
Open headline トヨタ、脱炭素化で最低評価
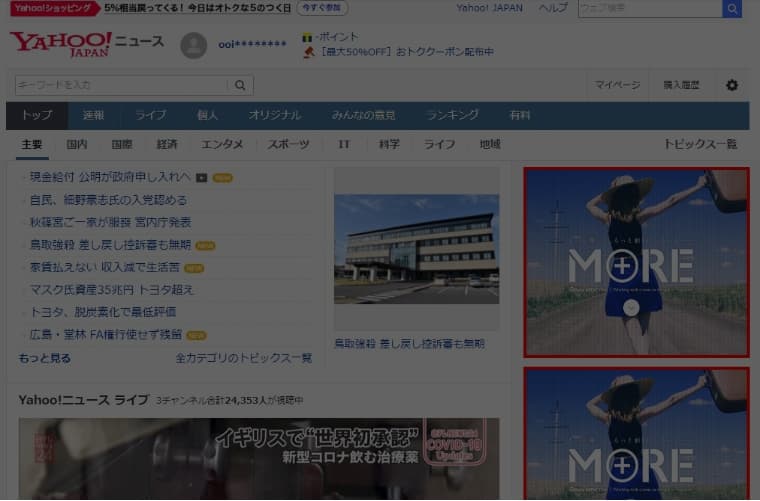103,312
